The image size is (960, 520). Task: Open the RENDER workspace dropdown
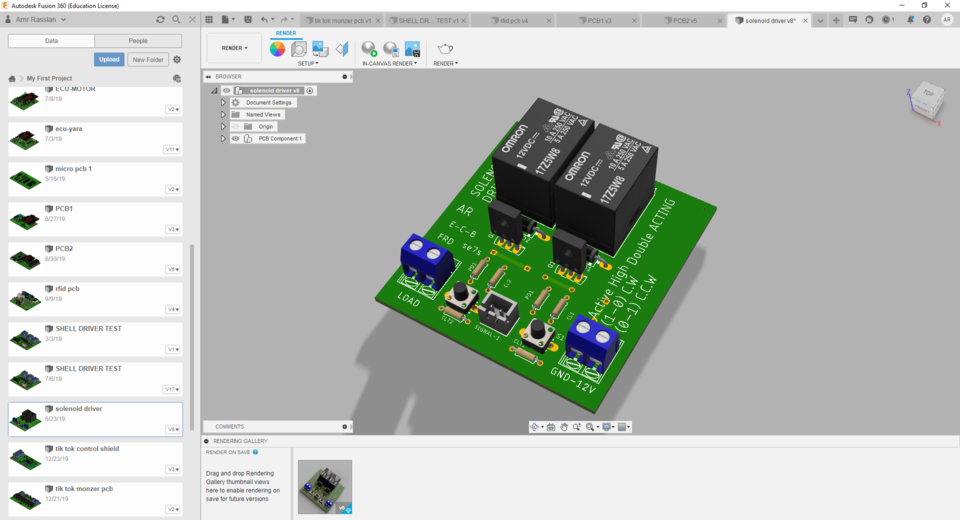coord(234,48)
